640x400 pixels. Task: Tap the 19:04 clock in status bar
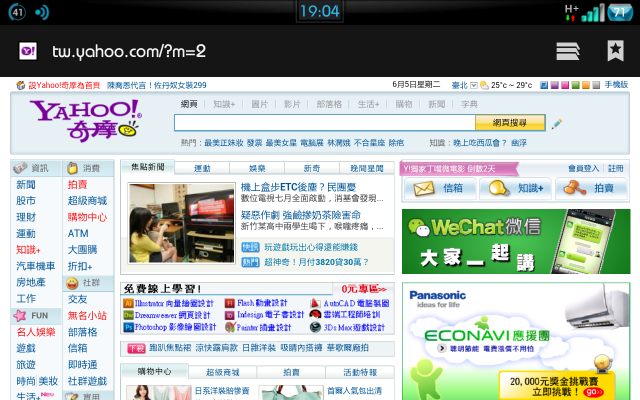(x=320, y=11)
